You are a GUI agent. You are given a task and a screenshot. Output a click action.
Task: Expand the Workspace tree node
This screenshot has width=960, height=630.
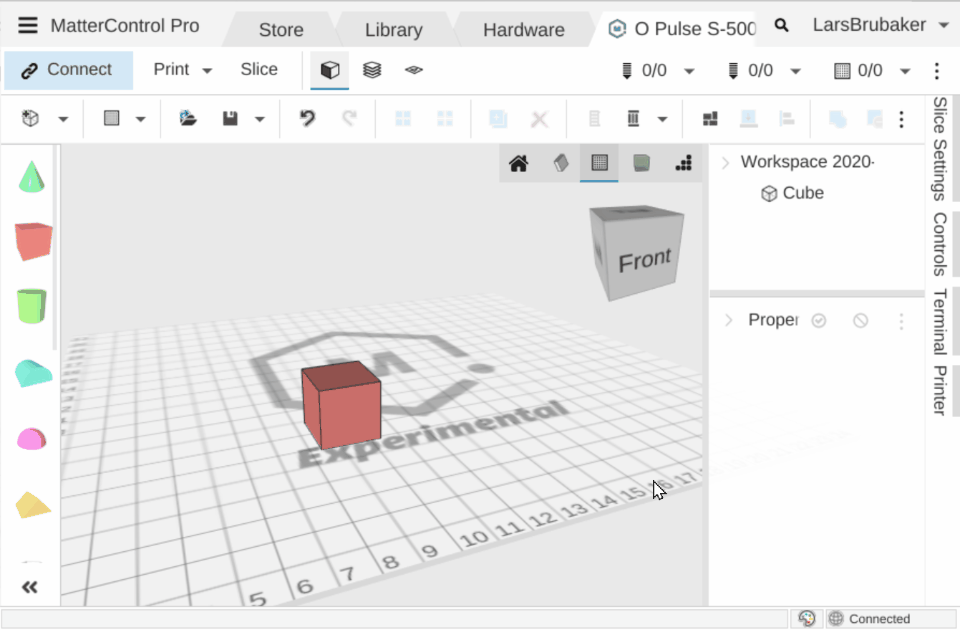(x=726, y=162)
